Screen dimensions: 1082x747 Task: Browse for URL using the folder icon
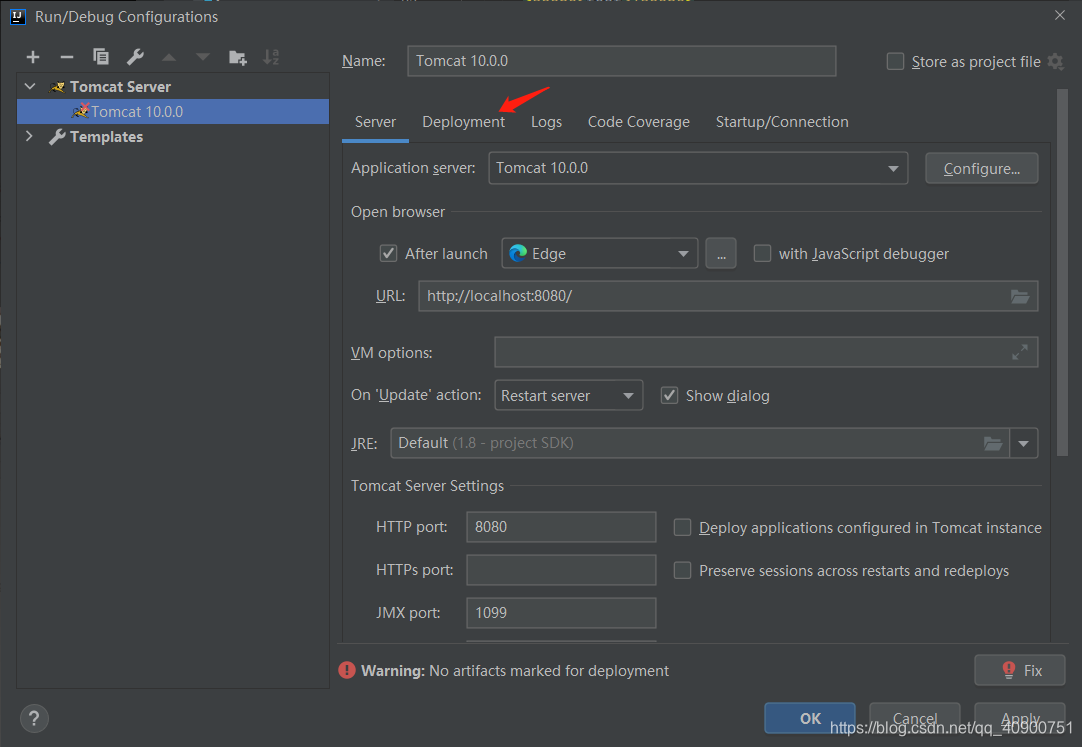pyautogui.click(x=1020, y=297)
